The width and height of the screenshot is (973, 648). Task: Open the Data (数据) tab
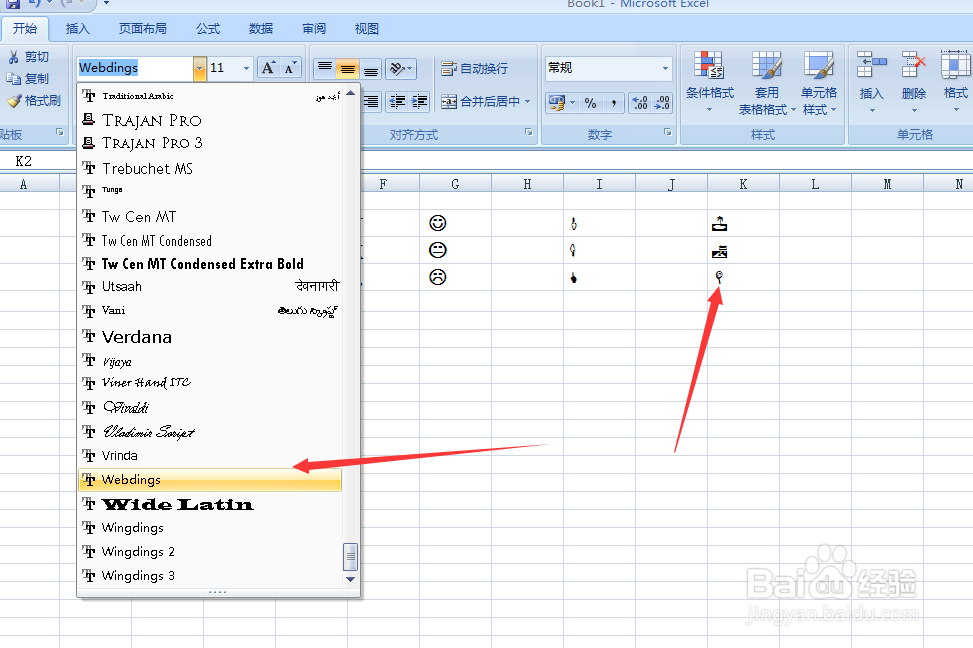[261, 29]
